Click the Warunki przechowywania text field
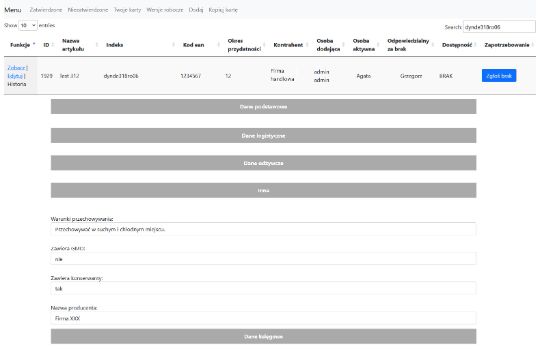 click(263, 229)
